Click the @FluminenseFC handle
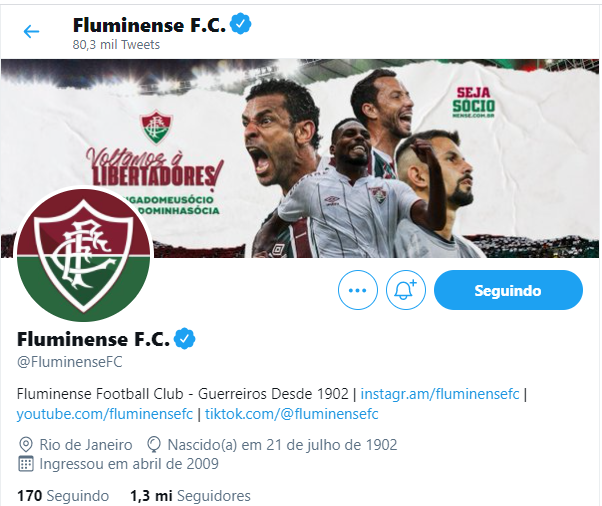The width and height of the screenshot is (602, 506). tap(69, 362)
